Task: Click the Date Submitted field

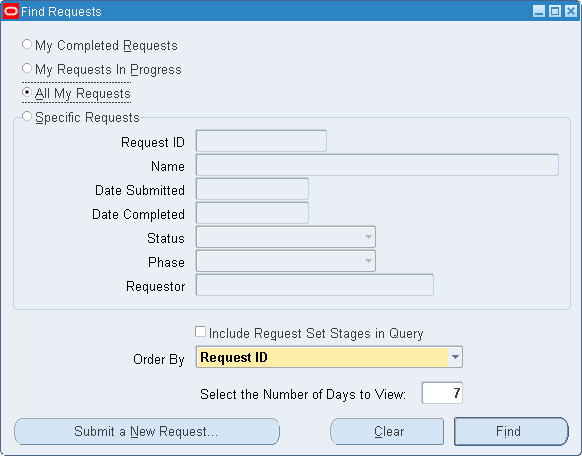Action: tap(252, 189)
